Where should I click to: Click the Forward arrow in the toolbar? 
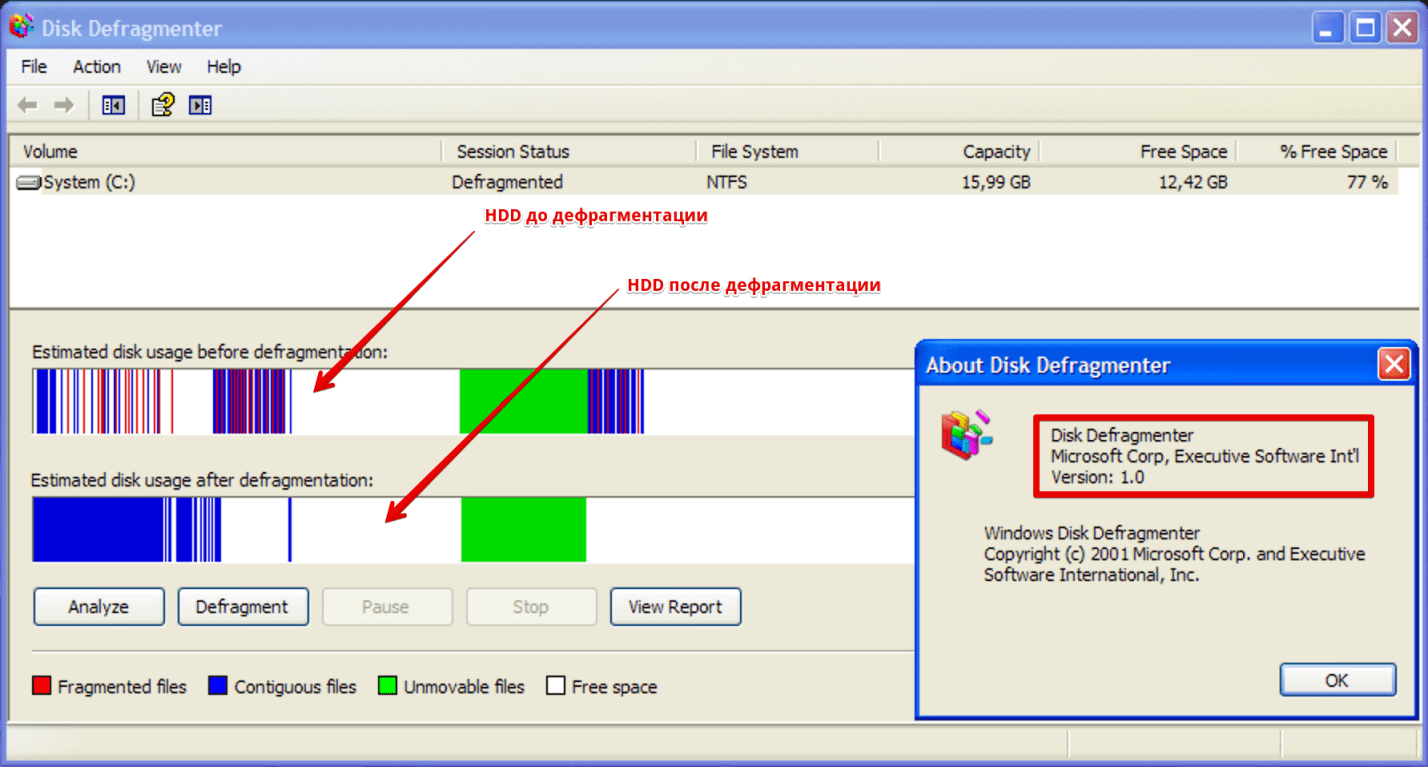[x=63, y=105]
